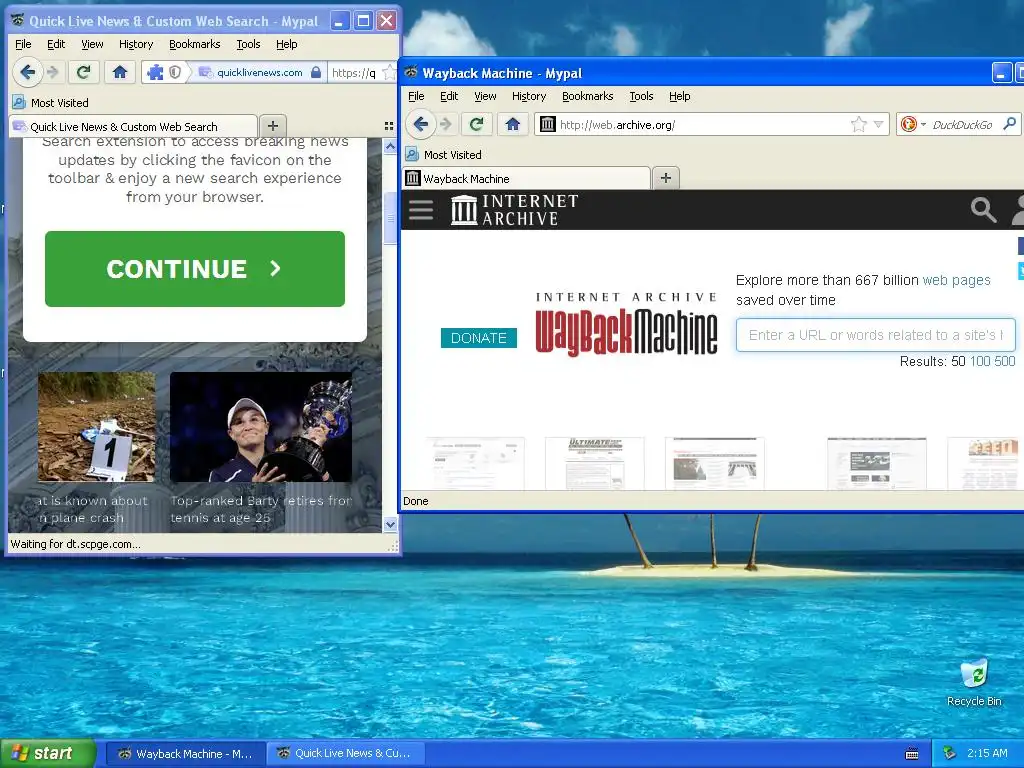The height and width of the screenshot is (768, 1024).
Task: Click scrollbar down arrow in Quick Live News window
Action: pos(390,524)
